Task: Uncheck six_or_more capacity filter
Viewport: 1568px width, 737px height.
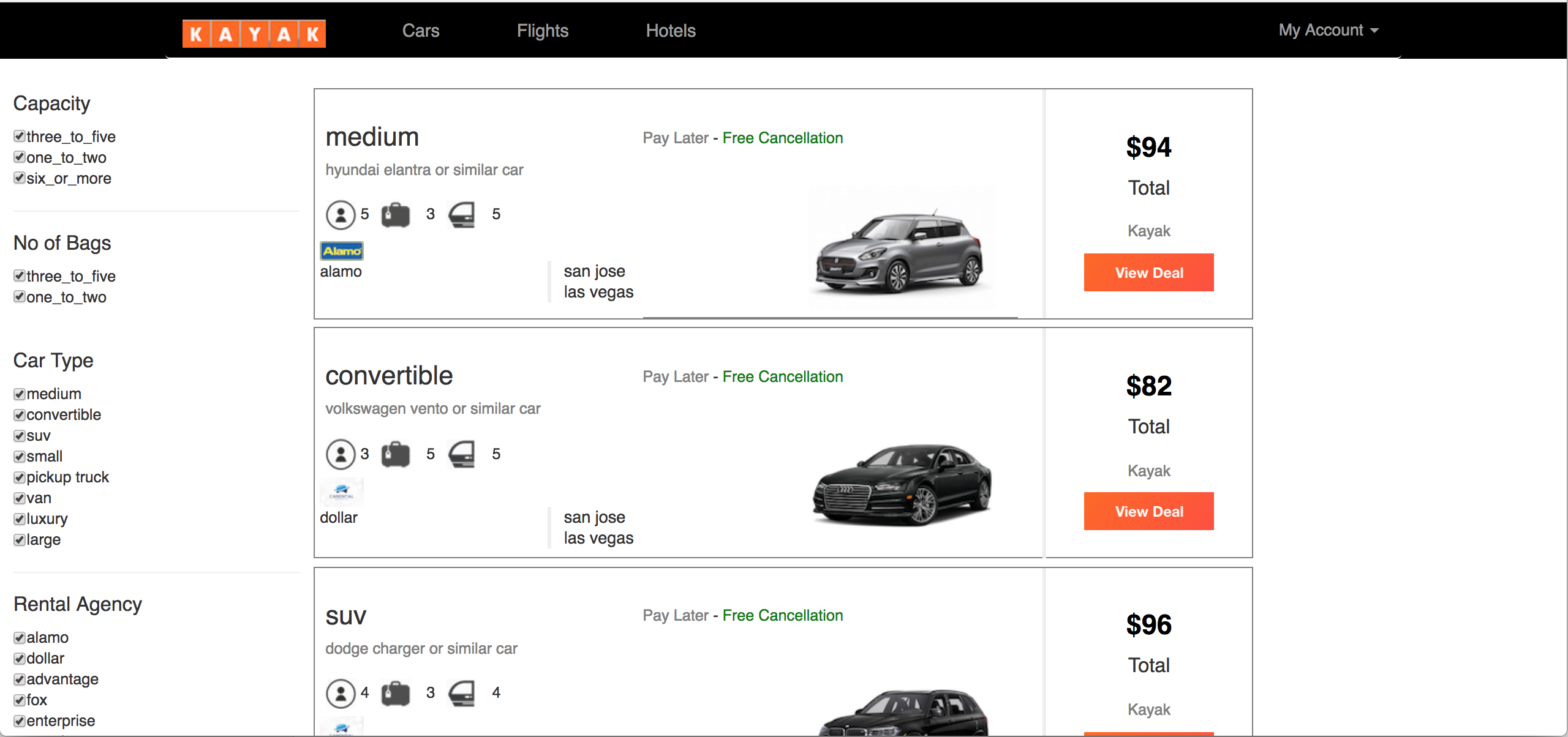Action: coord(20,178)
